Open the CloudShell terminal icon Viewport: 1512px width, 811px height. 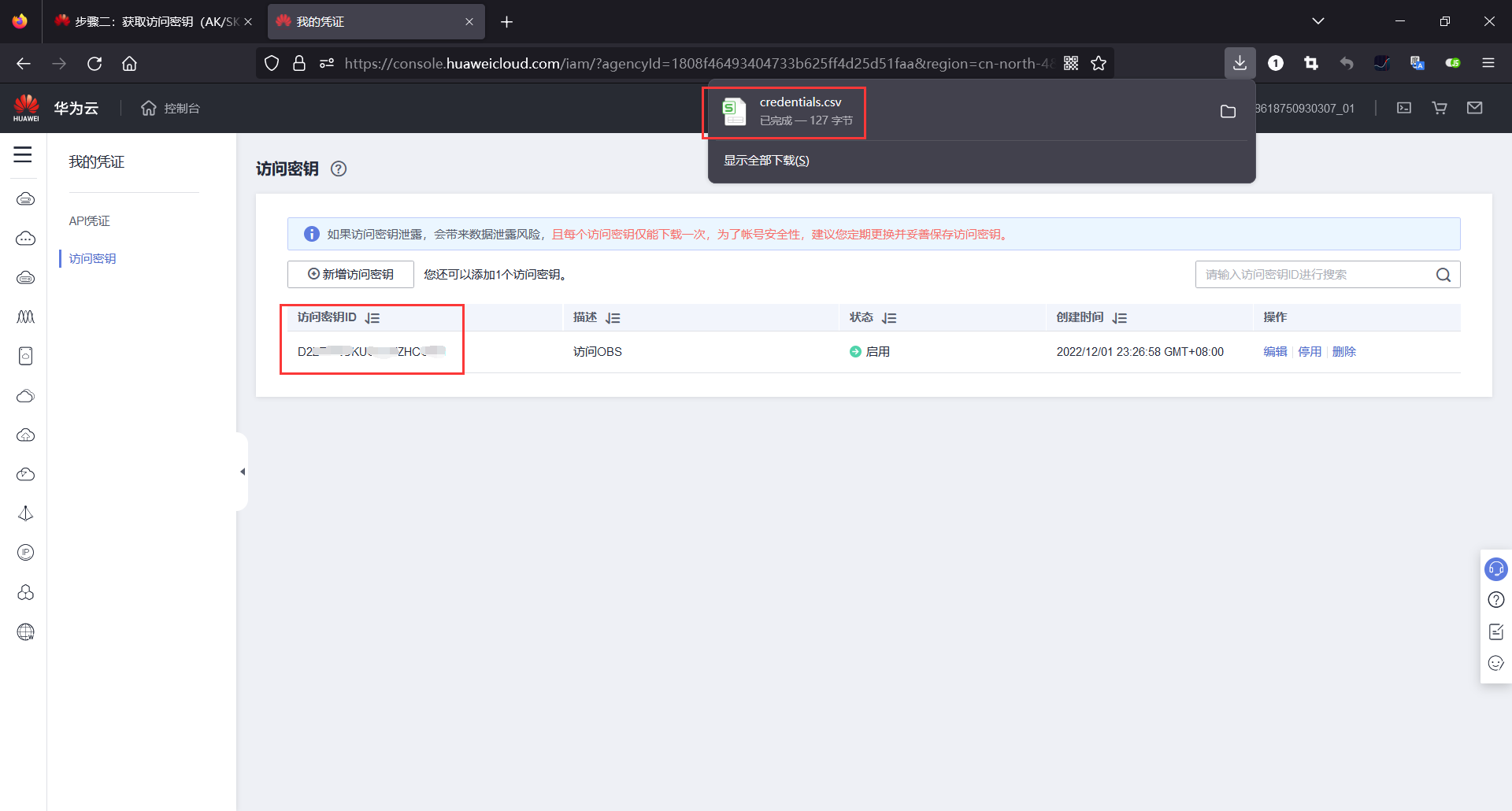coord(1404,108)
